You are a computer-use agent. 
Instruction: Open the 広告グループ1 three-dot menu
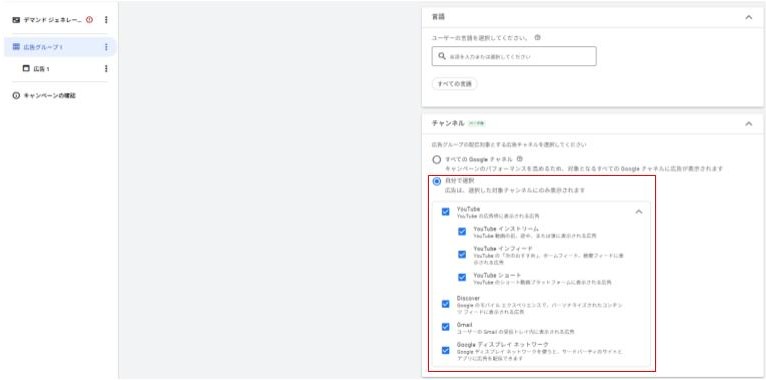[x=106, y=47]
